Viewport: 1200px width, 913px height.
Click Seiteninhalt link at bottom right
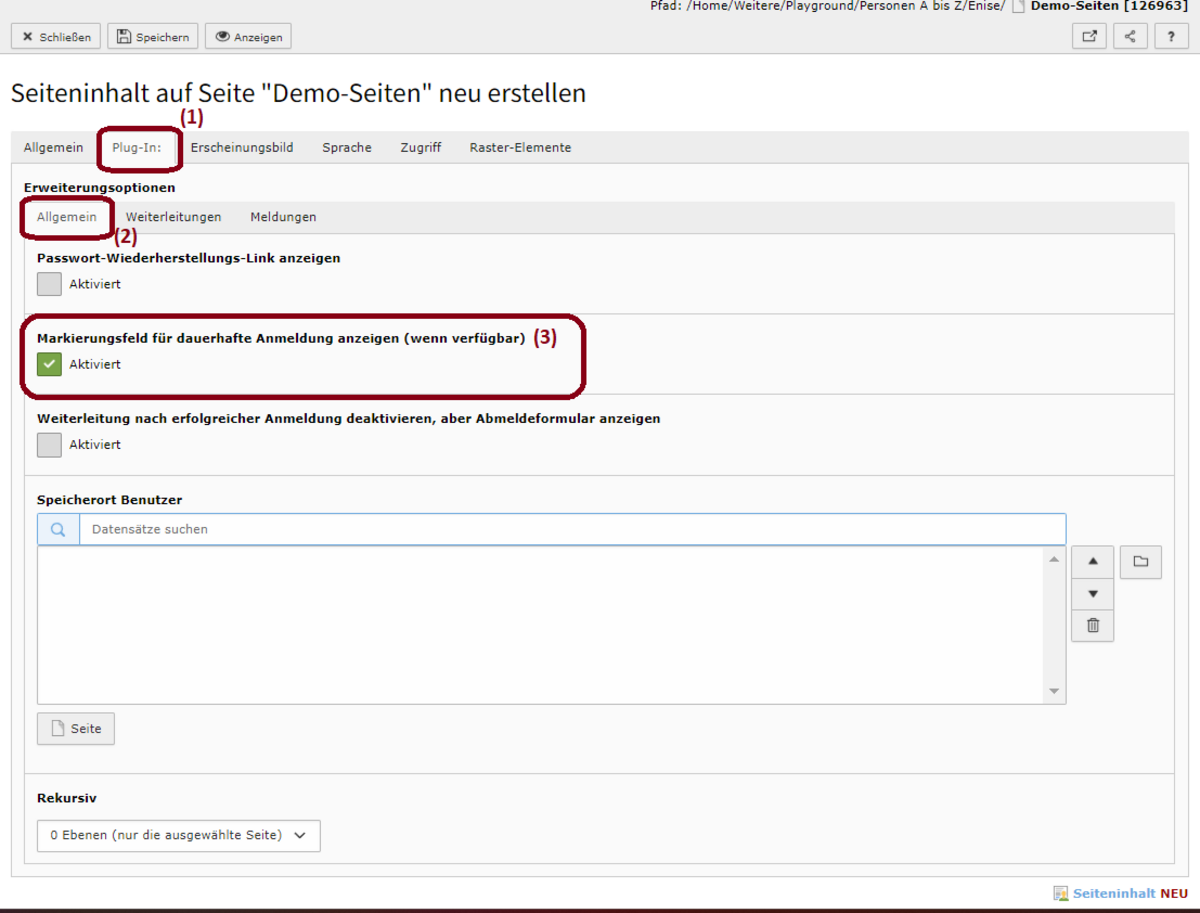pos(1115,894)
